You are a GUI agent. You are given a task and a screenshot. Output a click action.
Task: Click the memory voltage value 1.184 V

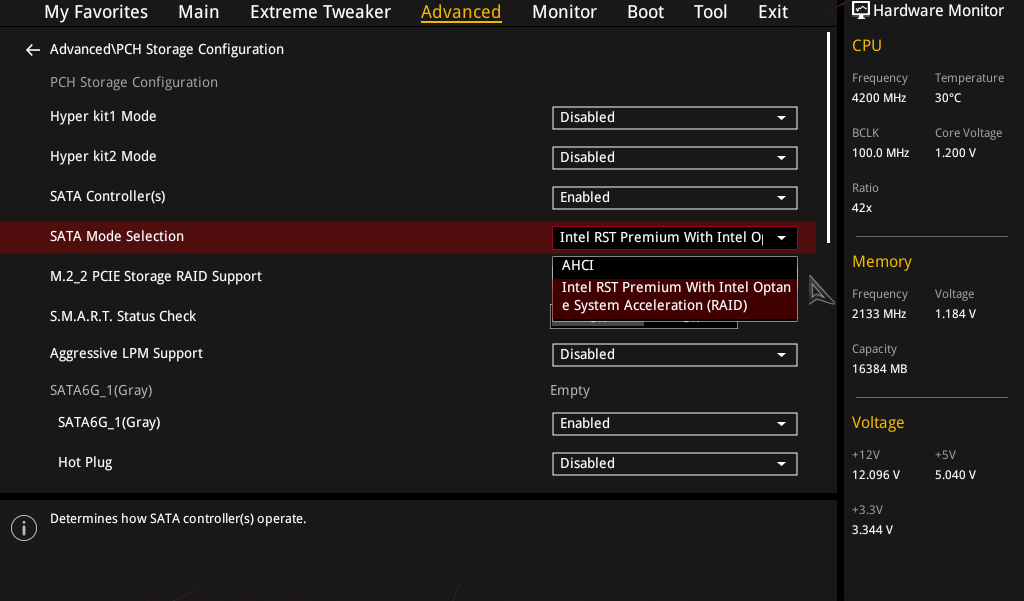coord(955,314)
